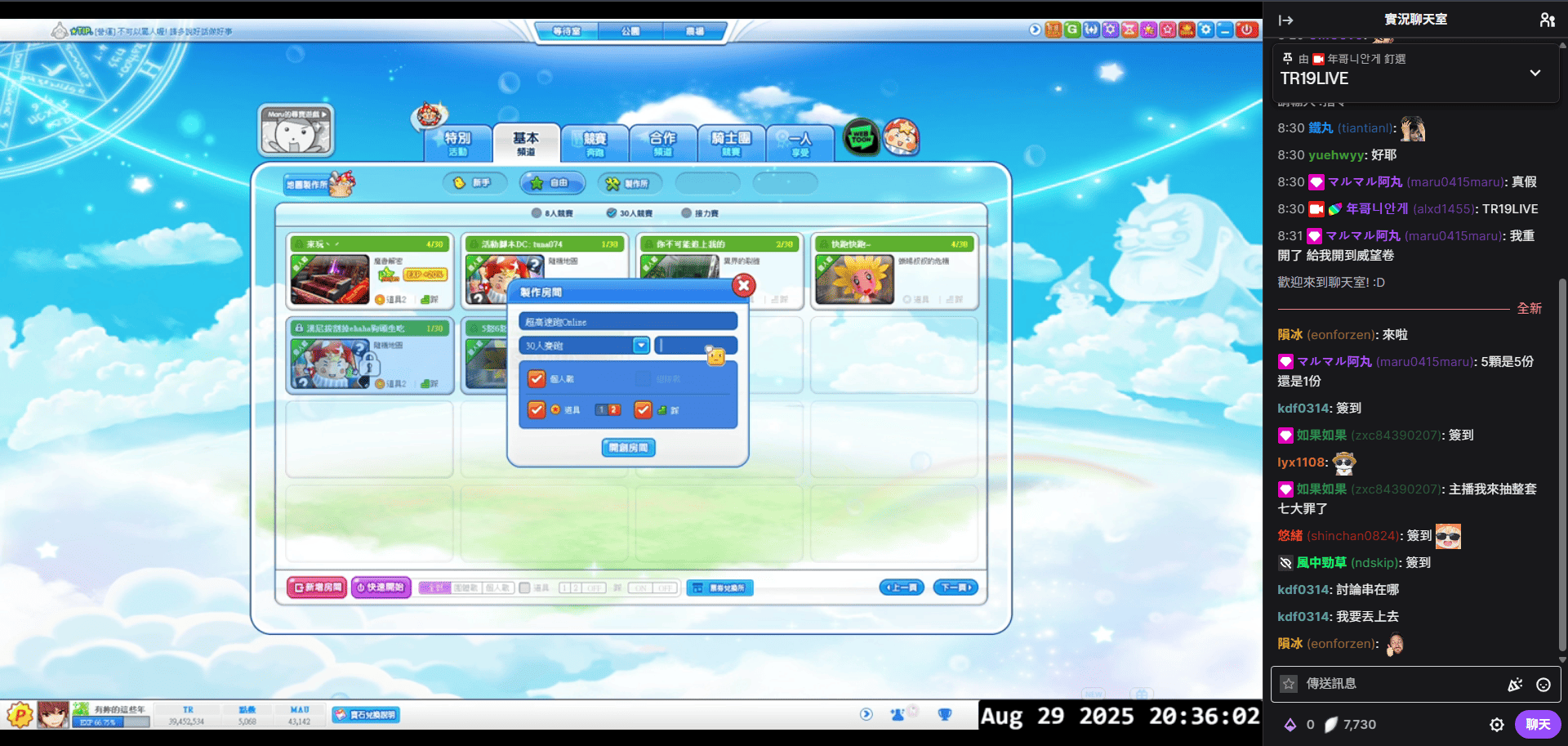Open the 30人賽跑 mode dropdown
Image resolution: width=1568 pixels, height=746 pixels.
(x=641, y=346)
